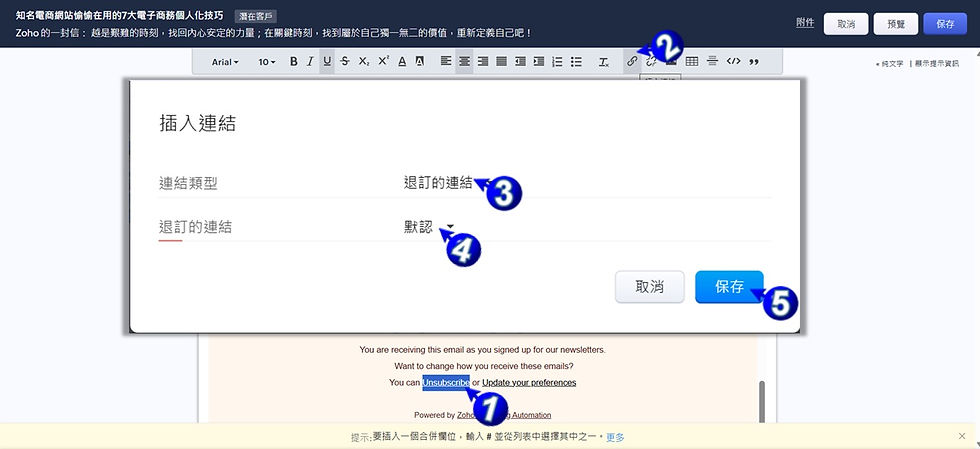980x449 pixels.
Task: Toggle italic formatting
Action: (310, 62)
